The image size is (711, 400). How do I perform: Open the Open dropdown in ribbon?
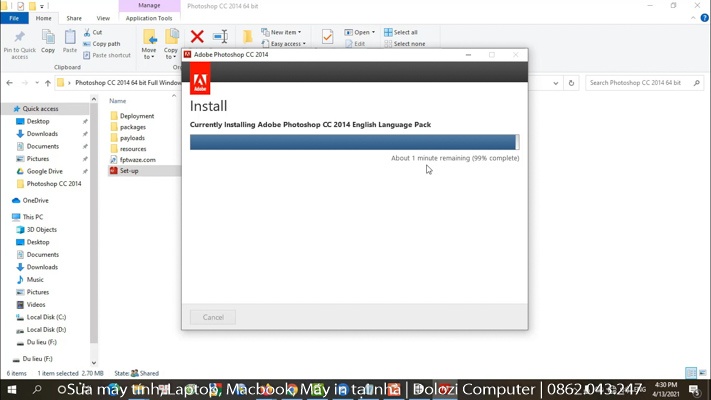tap(360, 32)
